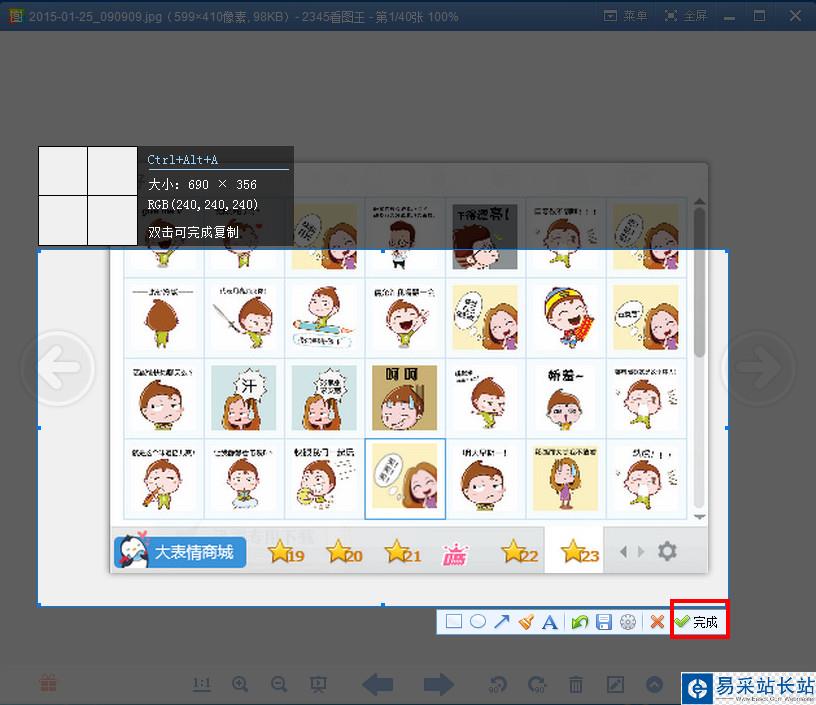Switch to star tab 23
816x705 pixels.
pos(580,552)
